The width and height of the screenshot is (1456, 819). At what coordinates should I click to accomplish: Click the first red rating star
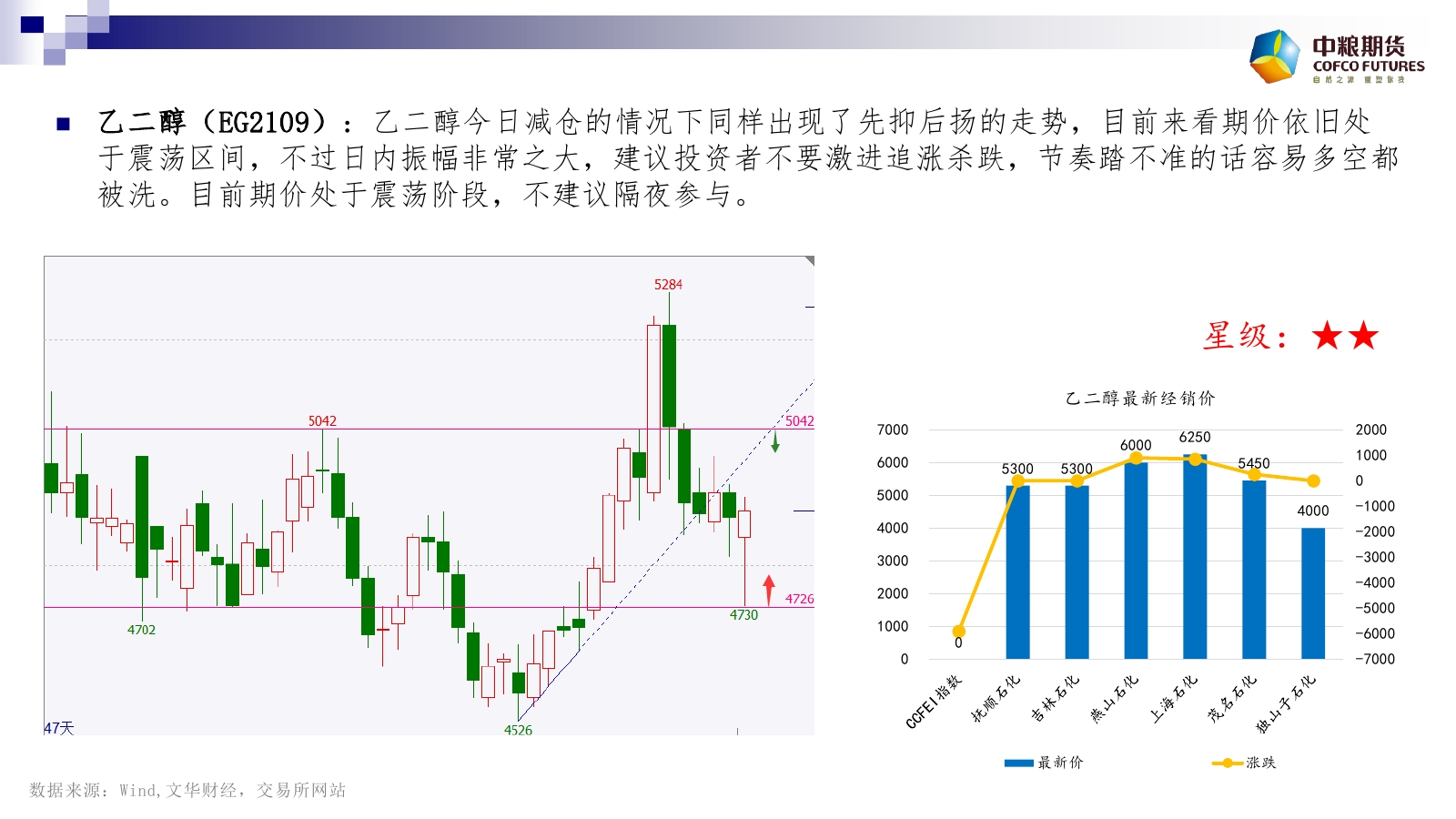[x=1328, y=336]
